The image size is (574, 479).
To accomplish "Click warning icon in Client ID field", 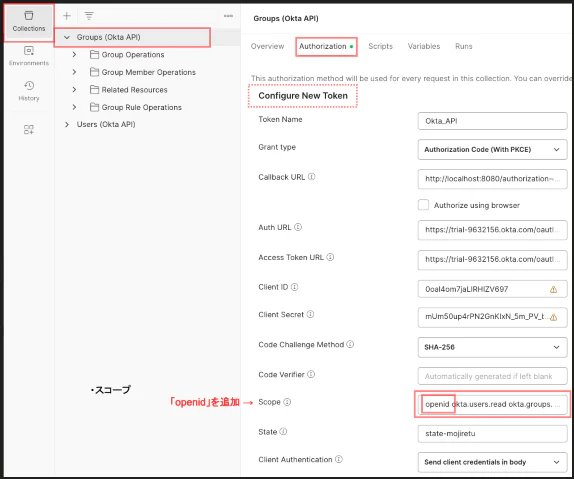I will click(554, 289).
